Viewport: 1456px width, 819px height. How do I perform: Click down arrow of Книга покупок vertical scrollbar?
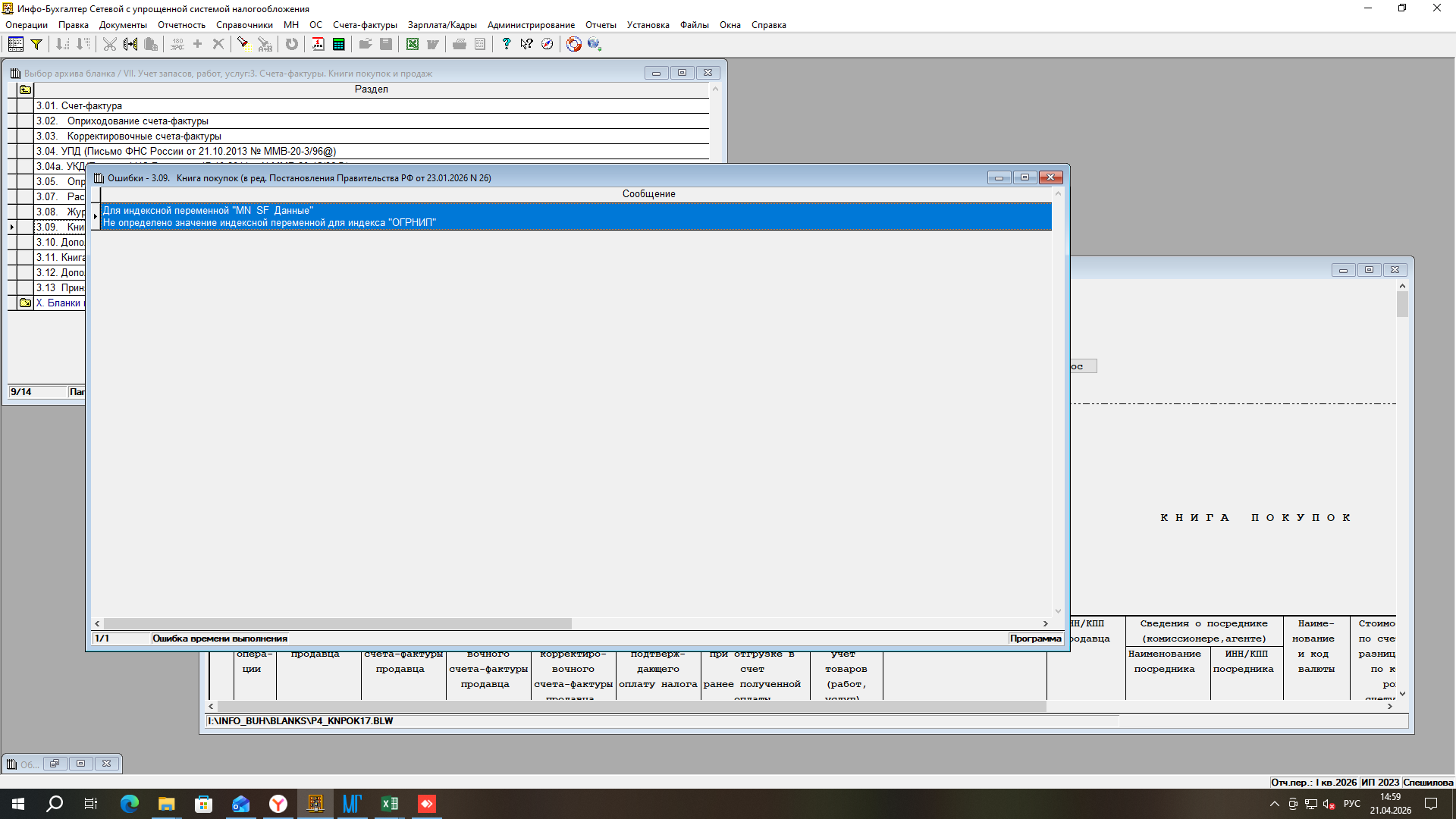pyautogui.click(x=1402, y=693)
